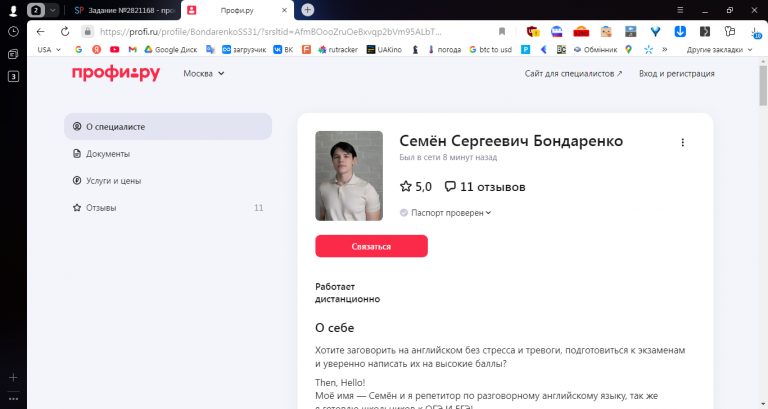768x409 pixels.
Task: Expand the USA bookmarks folder
Action: coord(49,49)
